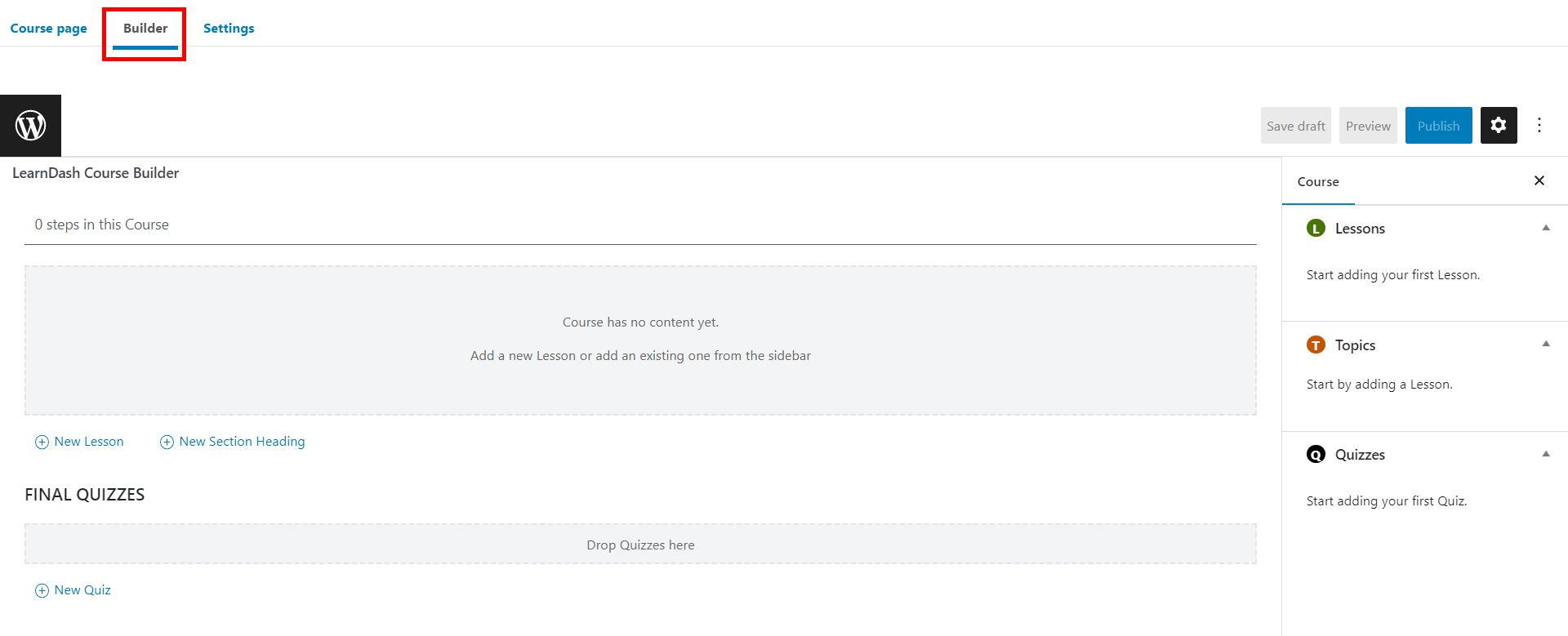Click the Drop Quizzes here area
The width and height of the screenshot is (1568, 636).
point(640,544)
